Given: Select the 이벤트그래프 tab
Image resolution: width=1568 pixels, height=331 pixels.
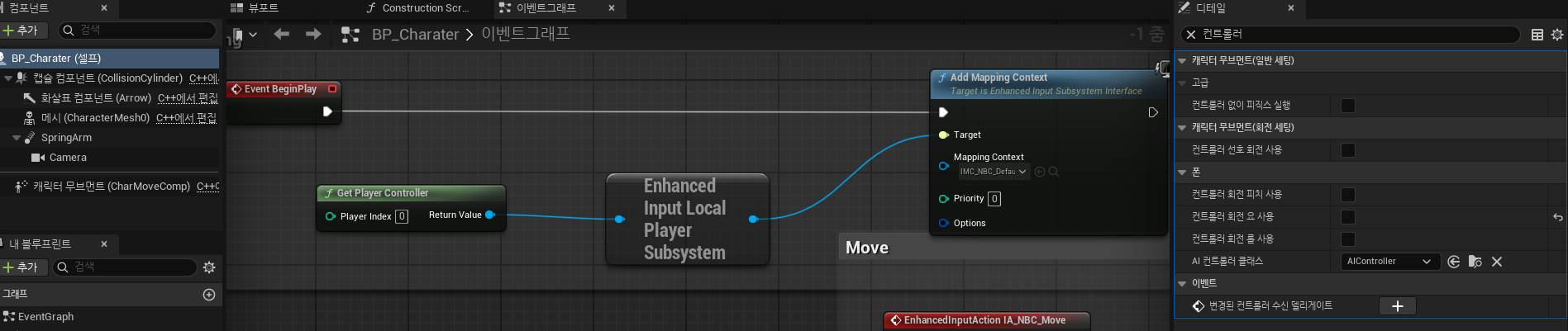Looking at the screenshot, I should coord(546,8).
